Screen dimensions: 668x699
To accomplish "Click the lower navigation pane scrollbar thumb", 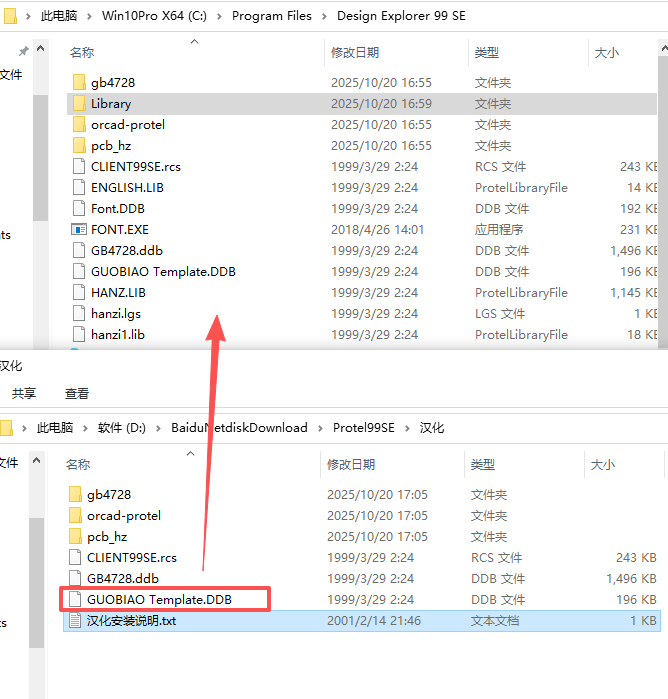I will coord(37,583).
